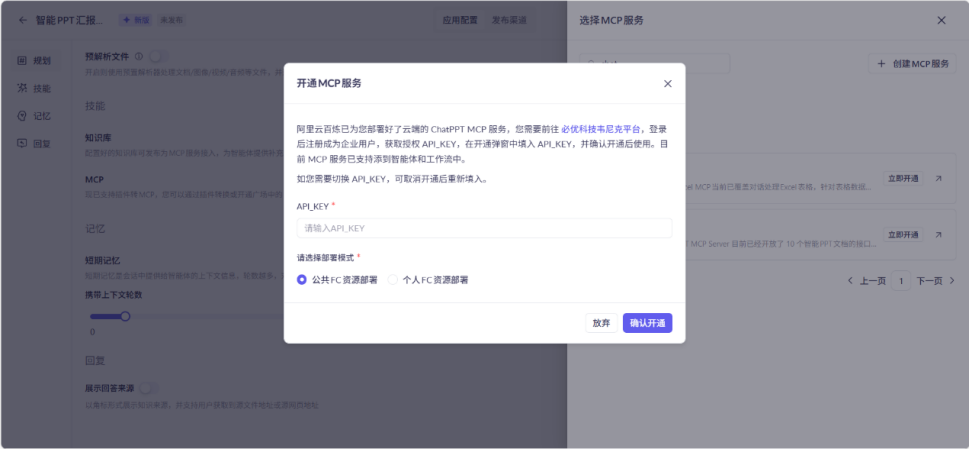Click the 知识库 section label

click(98, 137)
